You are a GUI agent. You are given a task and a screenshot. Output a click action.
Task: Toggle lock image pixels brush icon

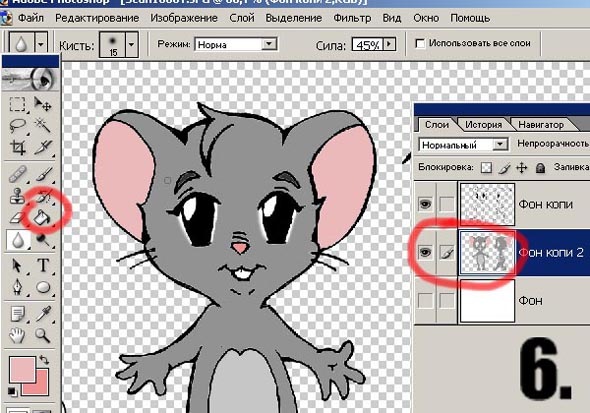pos(504,167)
